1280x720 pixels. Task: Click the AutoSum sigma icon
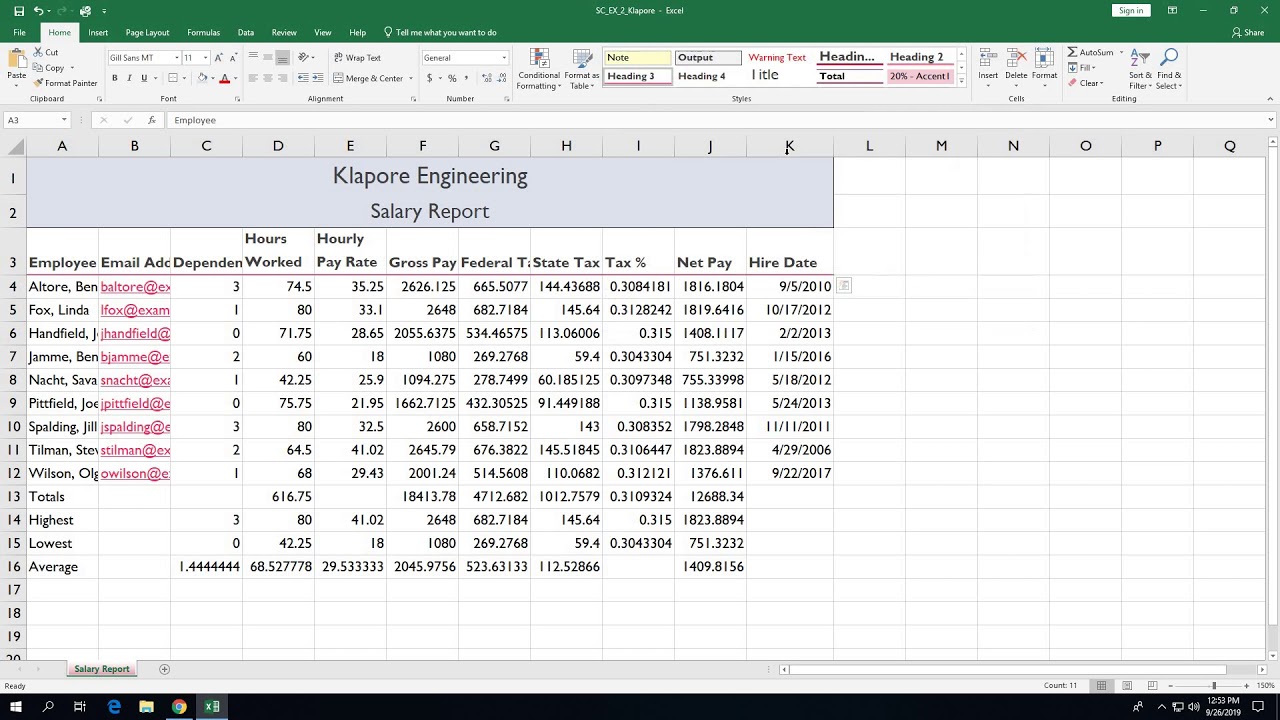[x=1072, y=52]
